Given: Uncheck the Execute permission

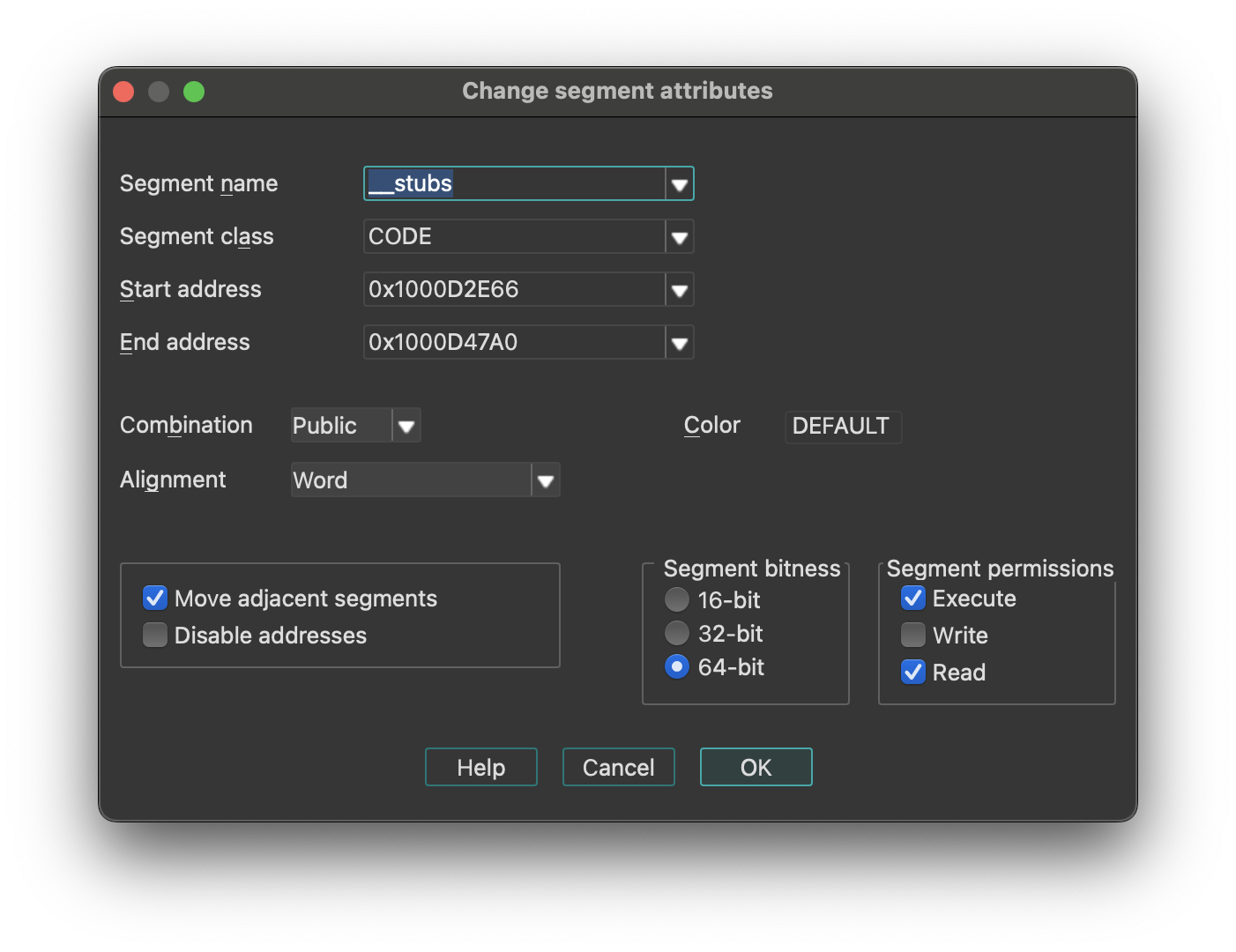Looking at the screenshot, I should 912,598.
